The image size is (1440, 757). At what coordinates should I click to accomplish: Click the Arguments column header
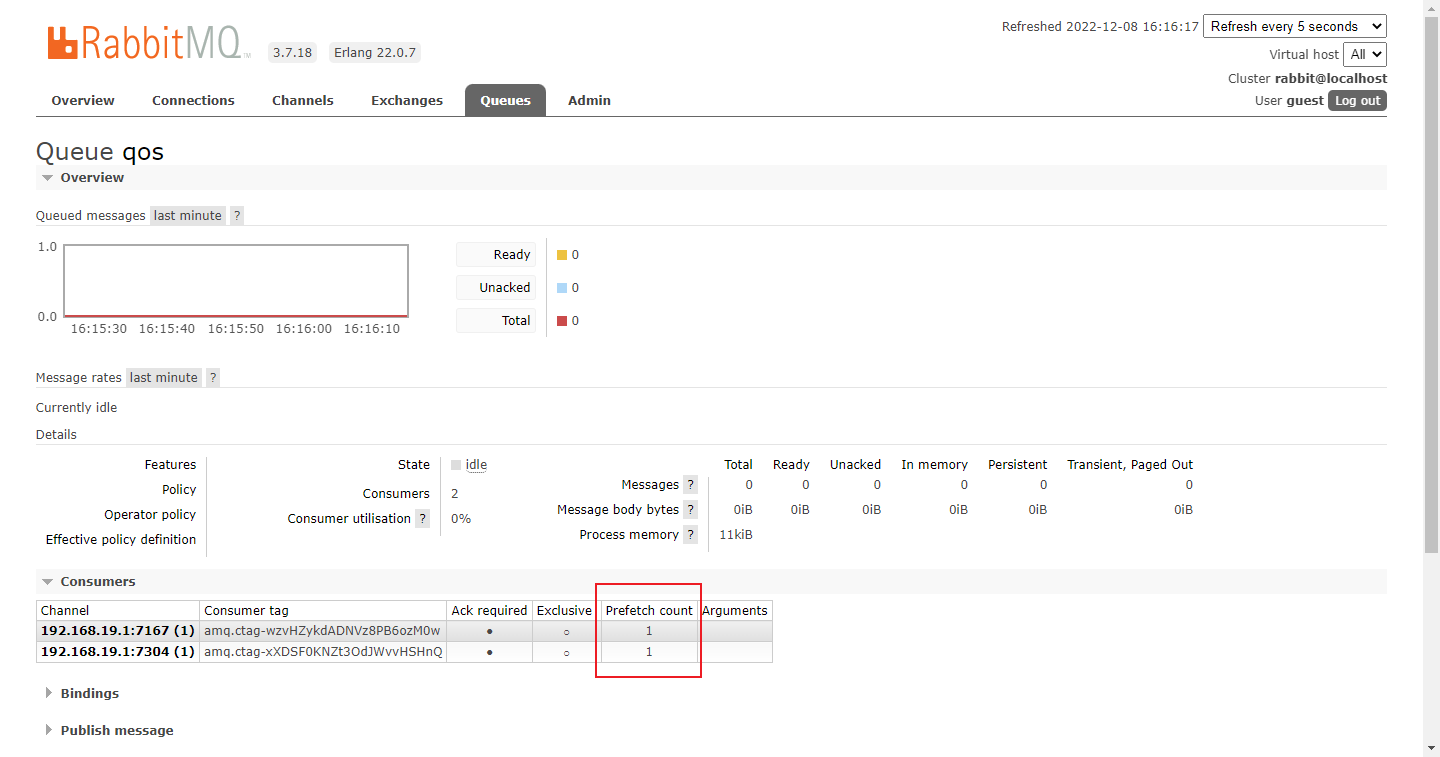point(735,610)
